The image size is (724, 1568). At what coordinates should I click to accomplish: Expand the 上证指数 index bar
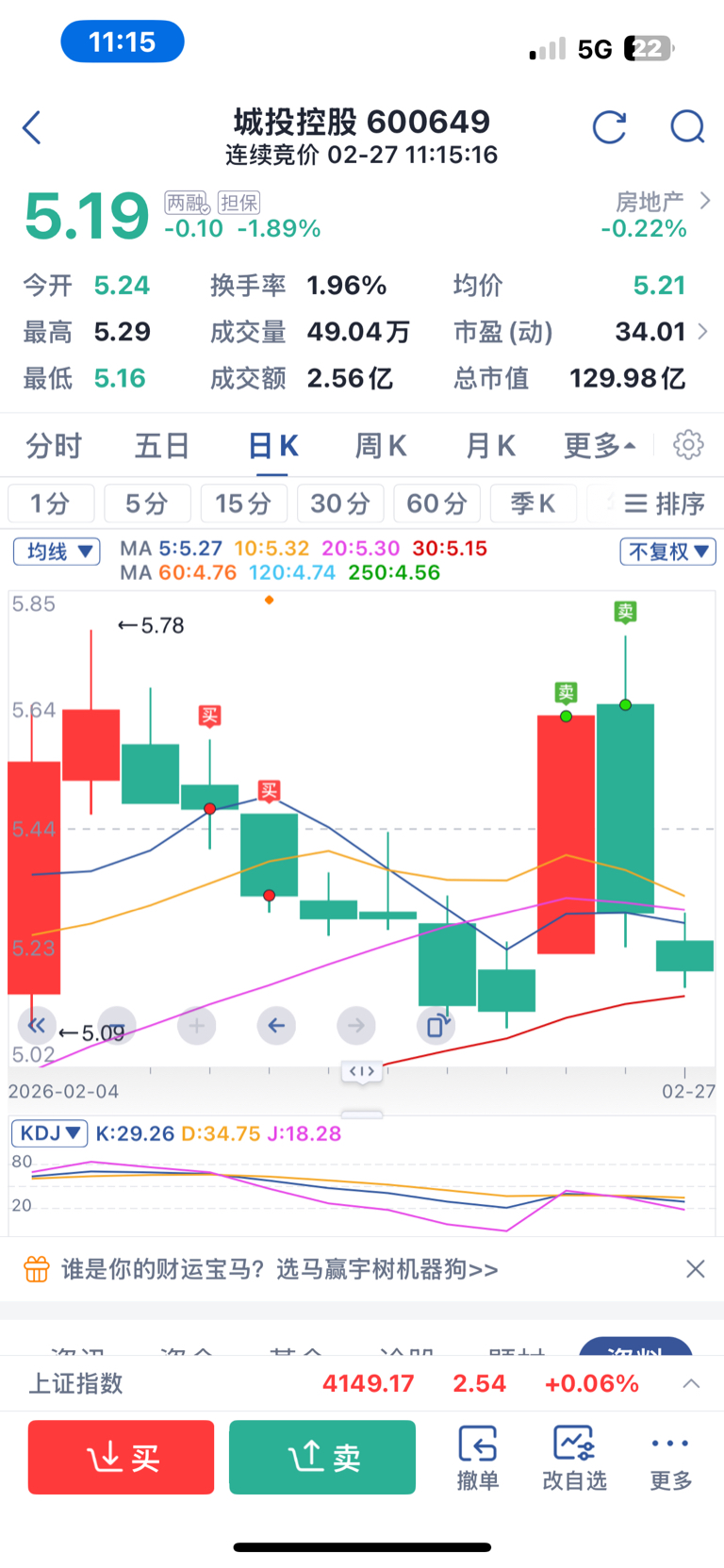tap(691, 1383)
